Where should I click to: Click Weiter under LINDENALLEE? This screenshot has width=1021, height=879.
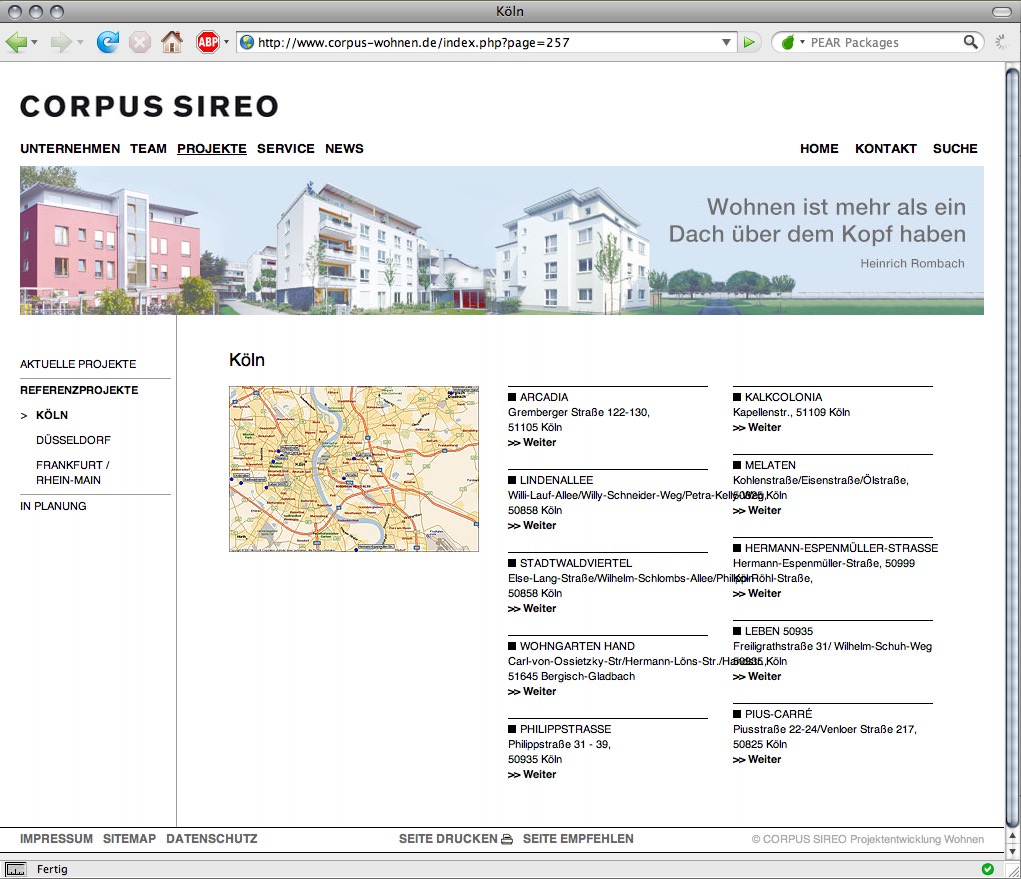coord(532,525)
